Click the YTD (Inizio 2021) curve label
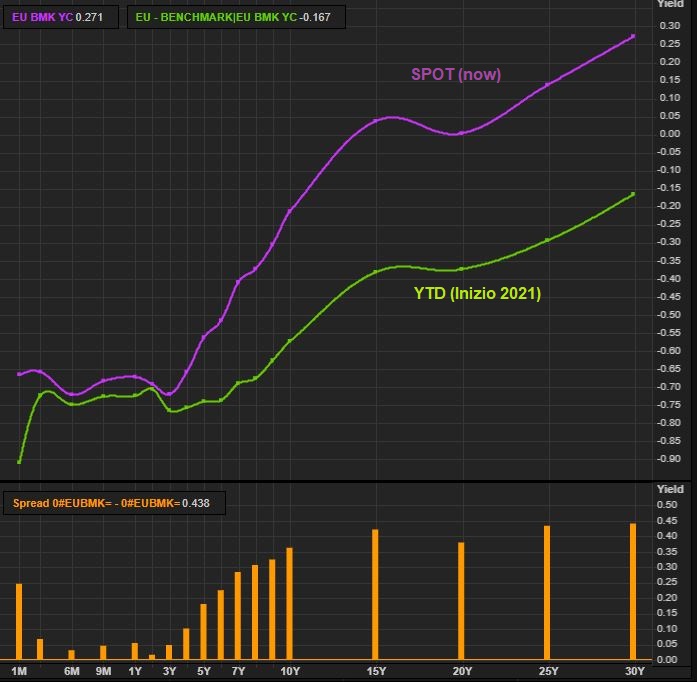Image resolution: width=697 pixels, height=682 pixels. click(477, 293)
